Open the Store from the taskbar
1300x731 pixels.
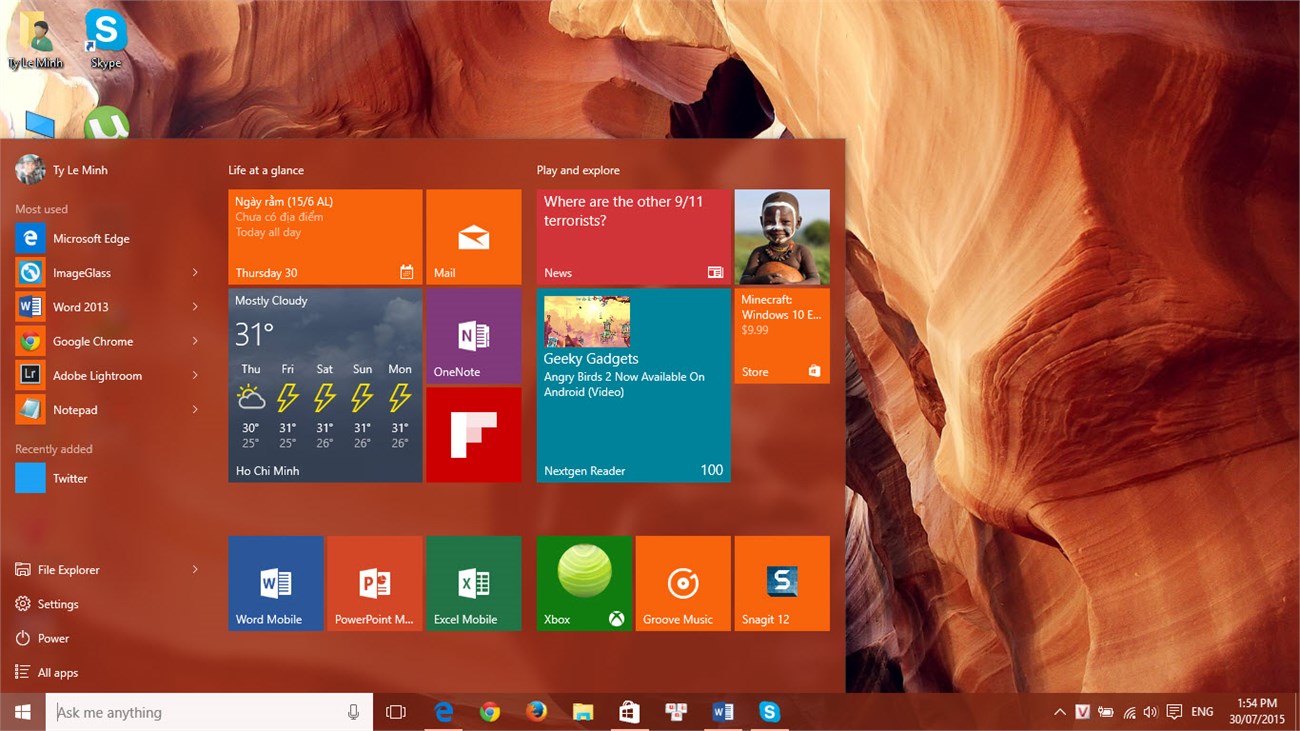(x=629, y=712)
